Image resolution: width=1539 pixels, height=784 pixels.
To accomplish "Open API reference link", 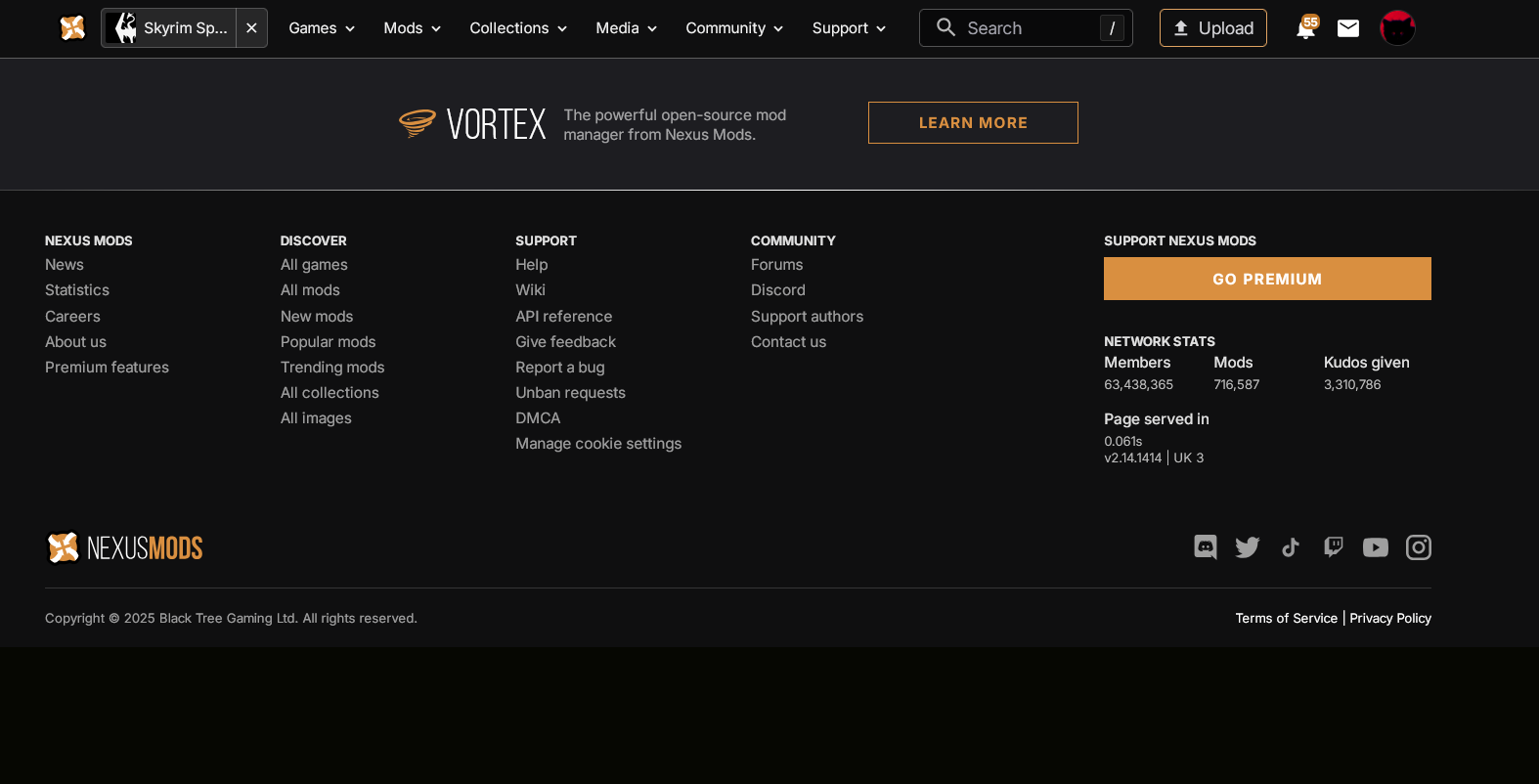I will pyautogui.click(x=564, y=317).
